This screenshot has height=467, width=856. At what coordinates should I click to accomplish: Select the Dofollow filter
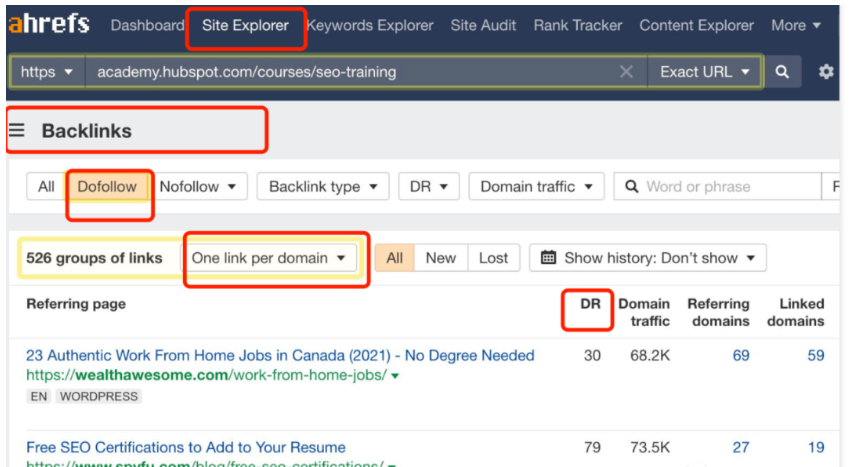(x=107, y=187)
